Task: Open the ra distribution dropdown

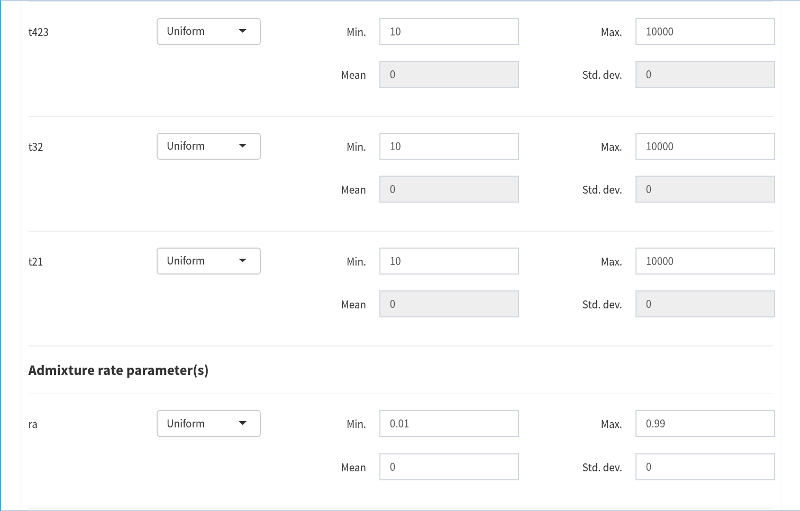Action: (x=208, y=424)
